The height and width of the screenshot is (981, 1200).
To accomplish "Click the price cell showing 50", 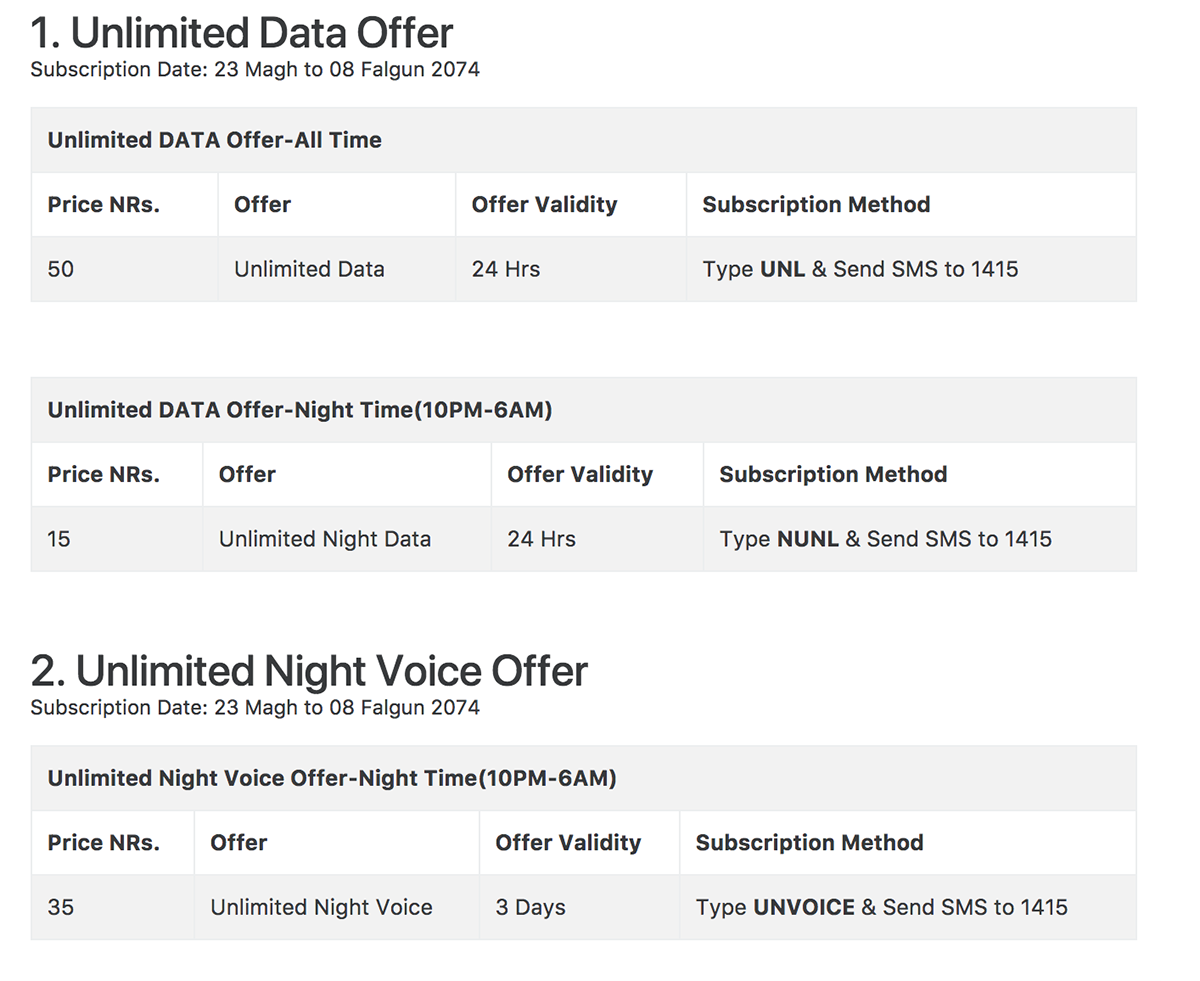I will point(124,269).
